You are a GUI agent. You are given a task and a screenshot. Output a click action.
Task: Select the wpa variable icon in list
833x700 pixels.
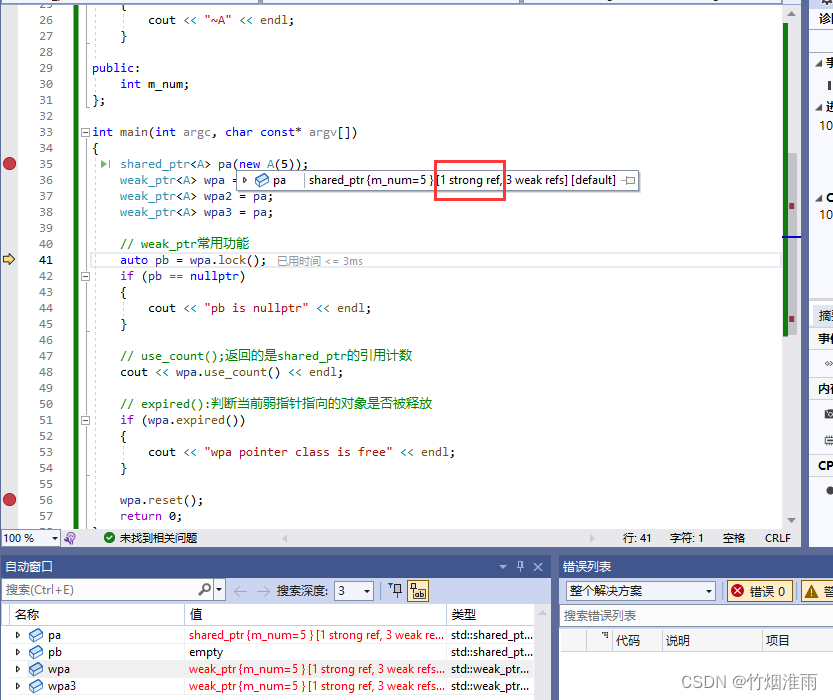coord(36,669)
